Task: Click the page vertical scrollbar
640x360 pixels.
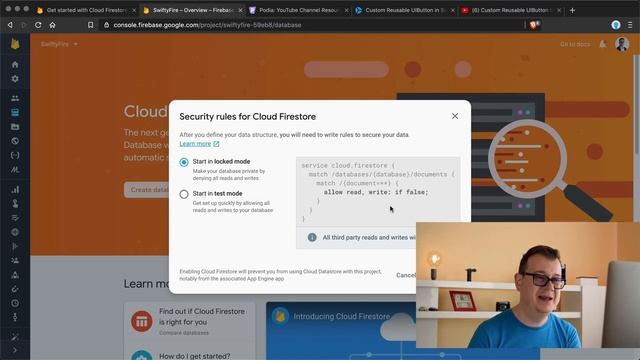Action: [x=637, y=105]
